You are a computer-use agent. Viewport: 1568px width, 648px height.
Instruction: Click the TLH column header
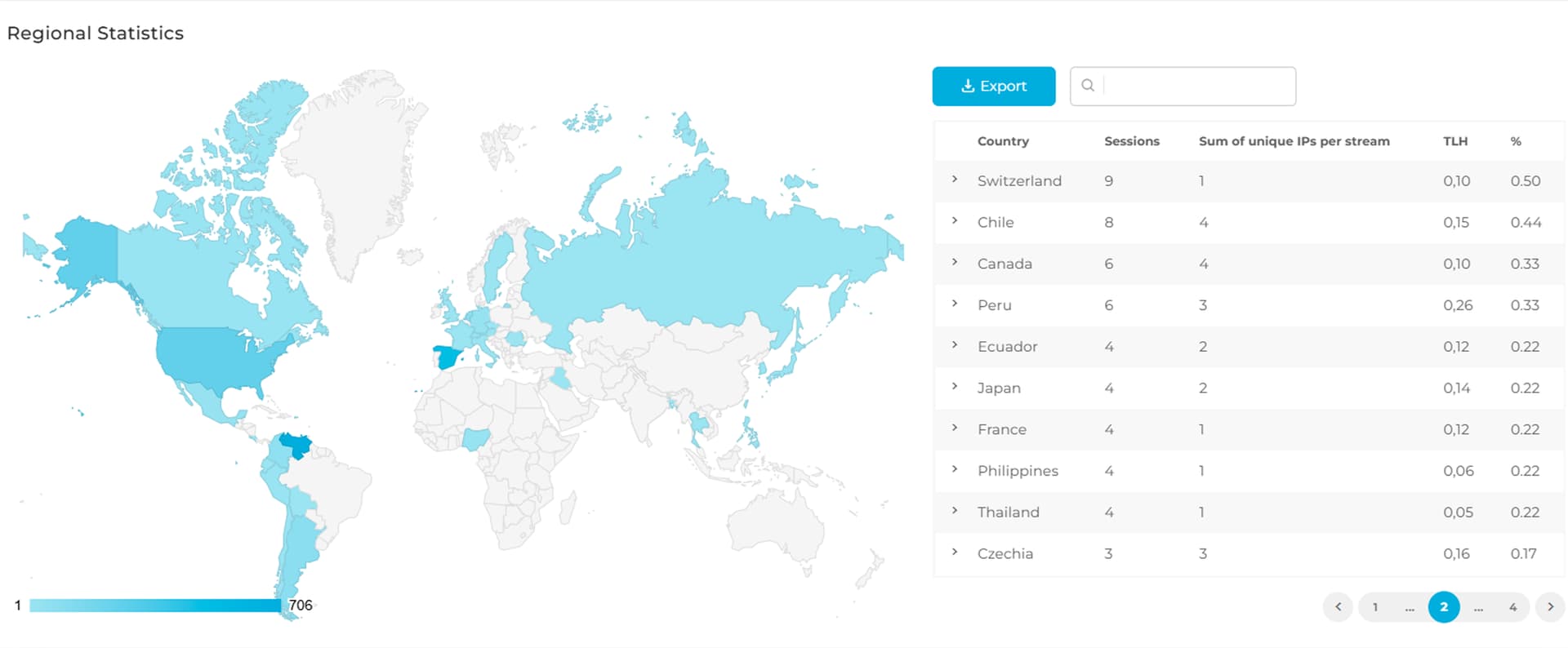click(1454, 141)
